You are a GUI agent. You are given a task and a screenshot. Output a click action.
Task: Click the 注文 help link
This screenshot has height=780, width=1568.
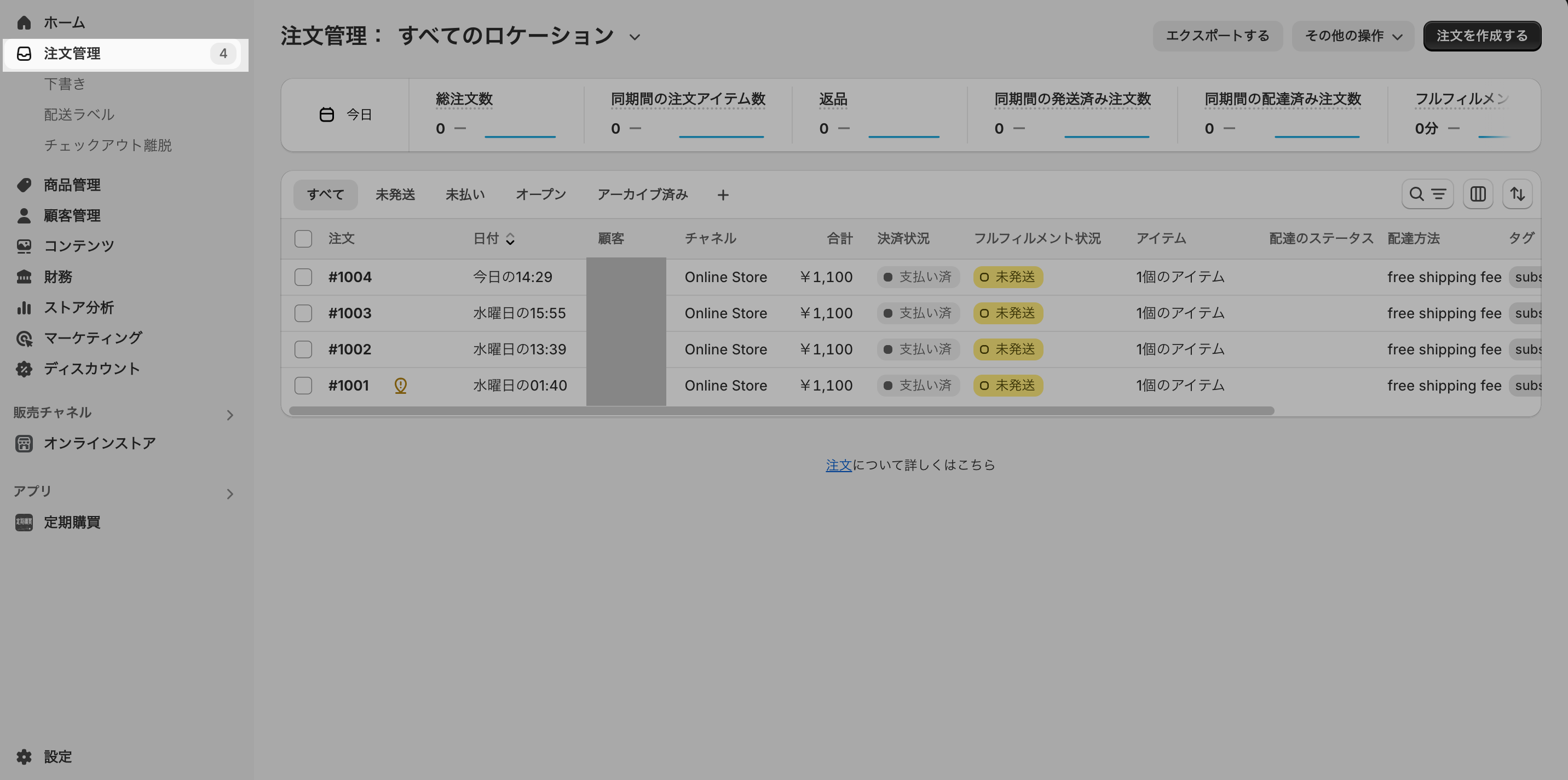tap(838, 465)
